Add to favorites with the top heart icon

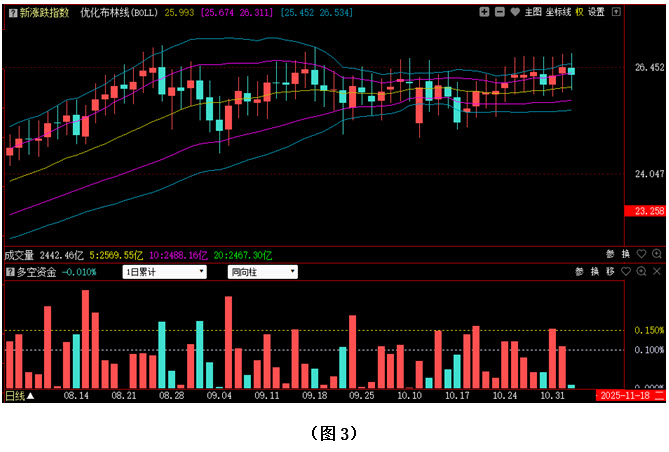point(514,12)
